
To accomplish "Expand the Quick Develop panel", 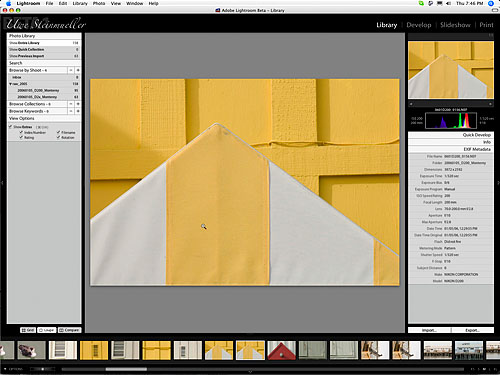I will 451,135.
